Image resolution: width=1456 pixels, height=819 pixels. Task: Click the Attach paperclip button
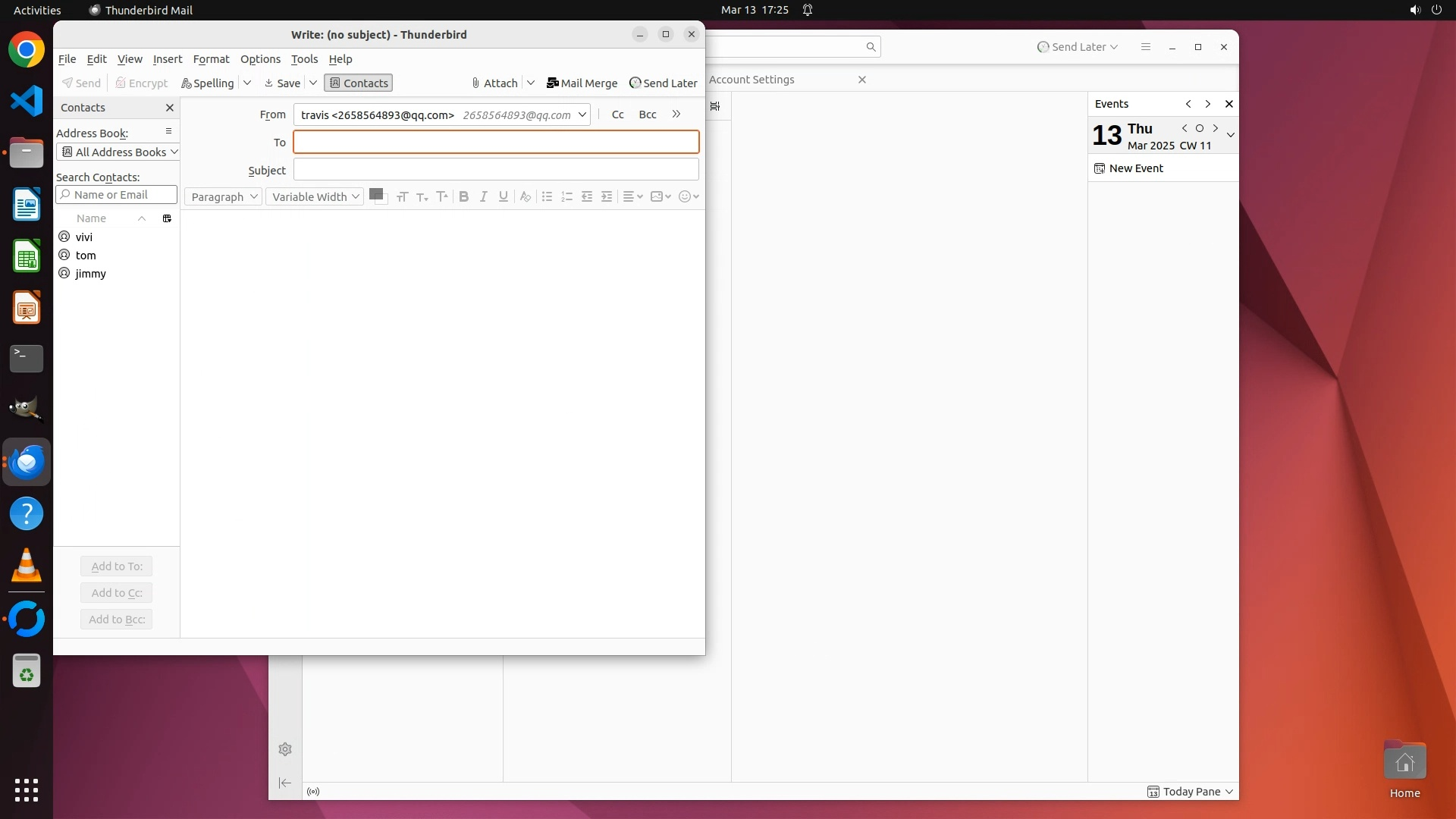point(494,83)
